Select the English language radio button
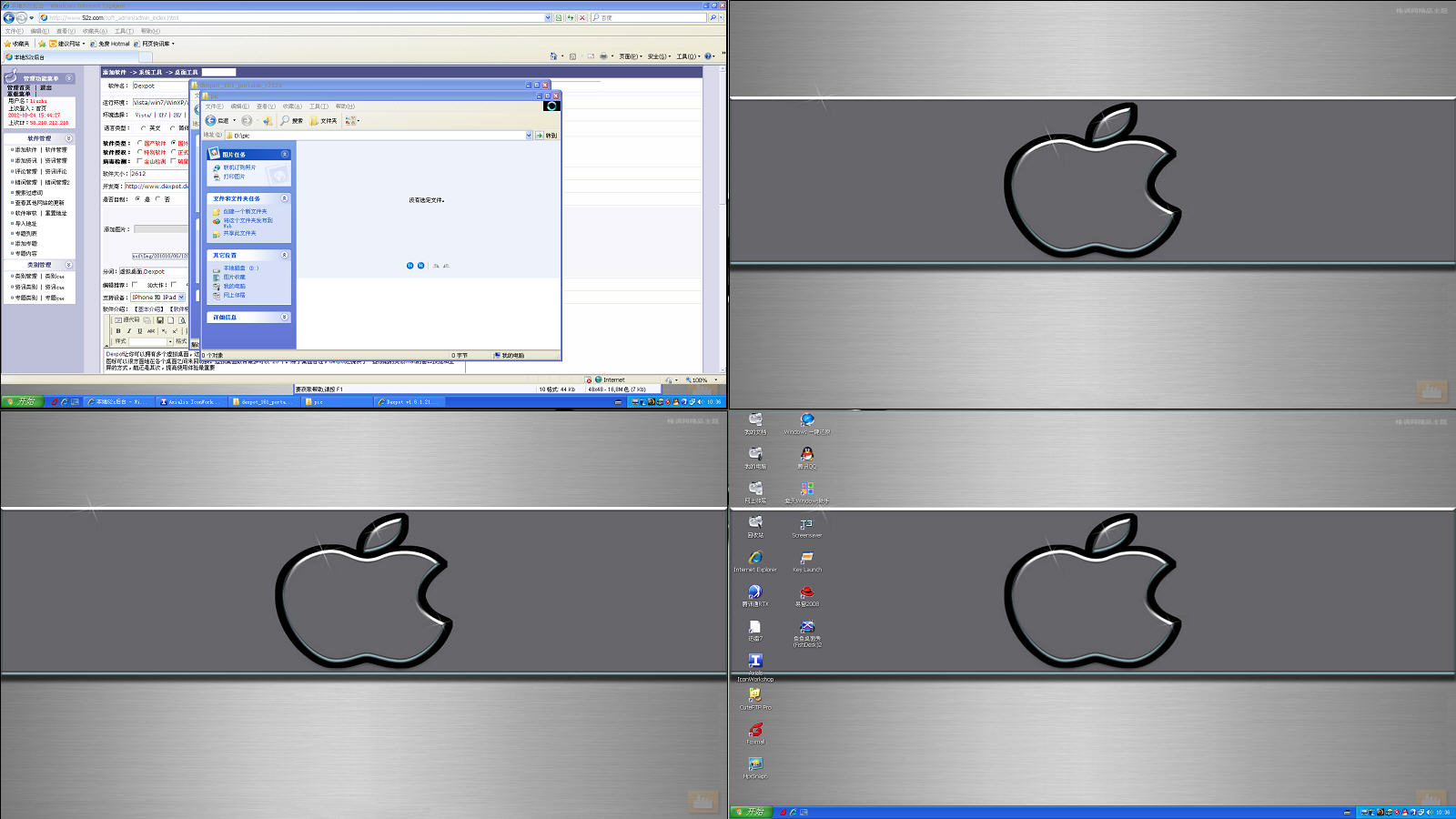 144,128
